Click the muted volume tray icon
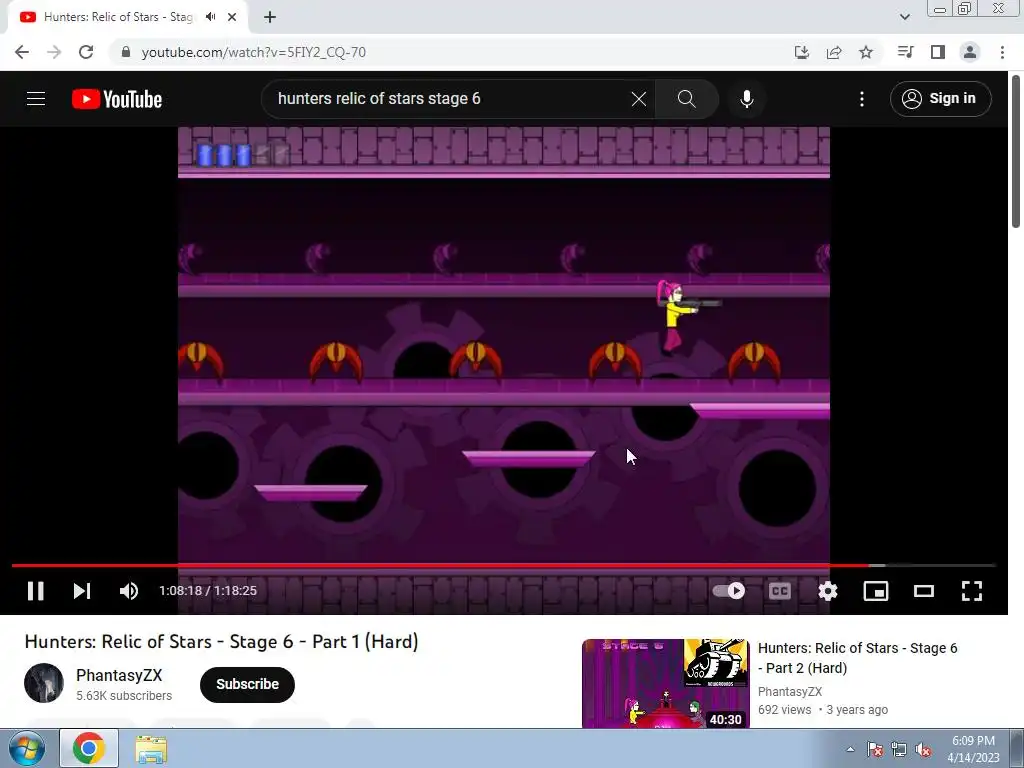 pyautogui.click(x=923, y=749)
